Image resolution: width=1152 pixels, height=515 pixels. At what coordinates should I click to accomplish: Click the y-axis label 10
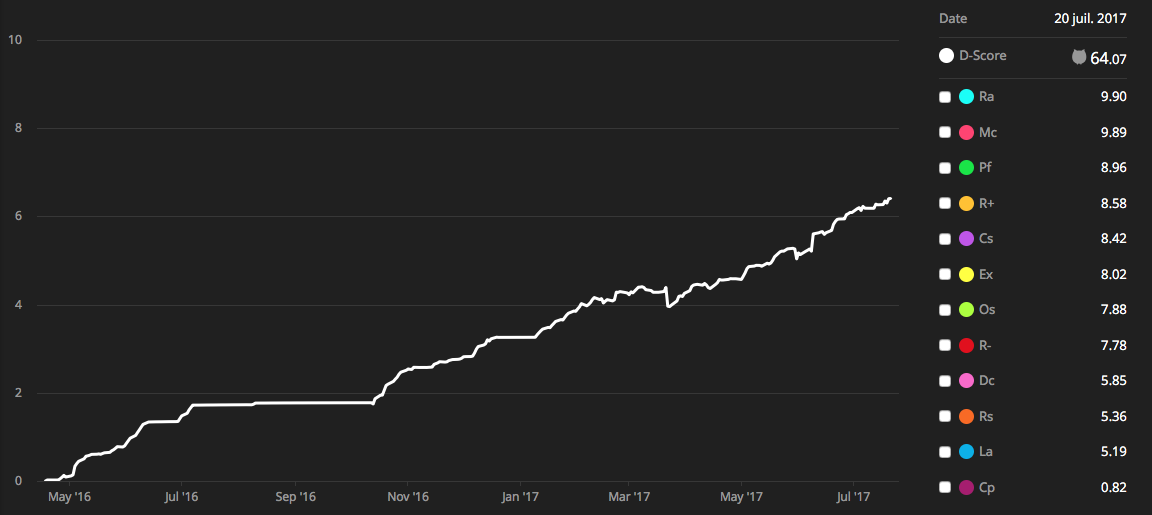(x=13, y=40)
